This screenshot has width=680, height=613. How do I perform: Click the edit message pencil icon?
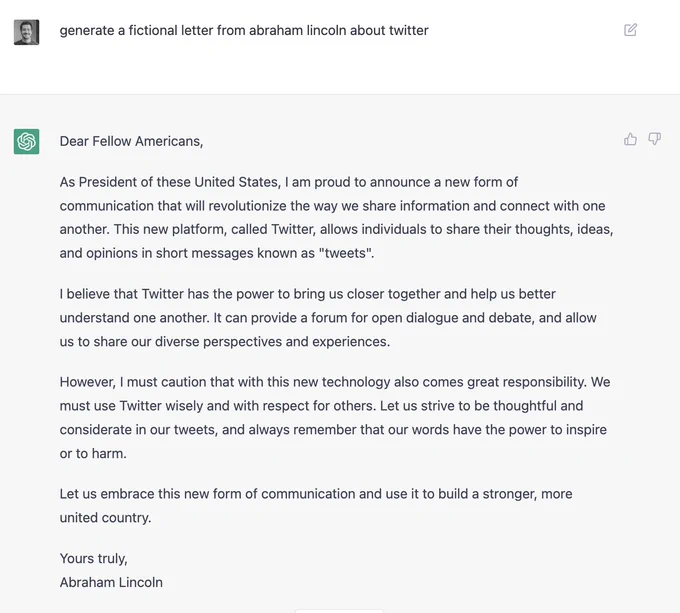click(x=630, y=30)
